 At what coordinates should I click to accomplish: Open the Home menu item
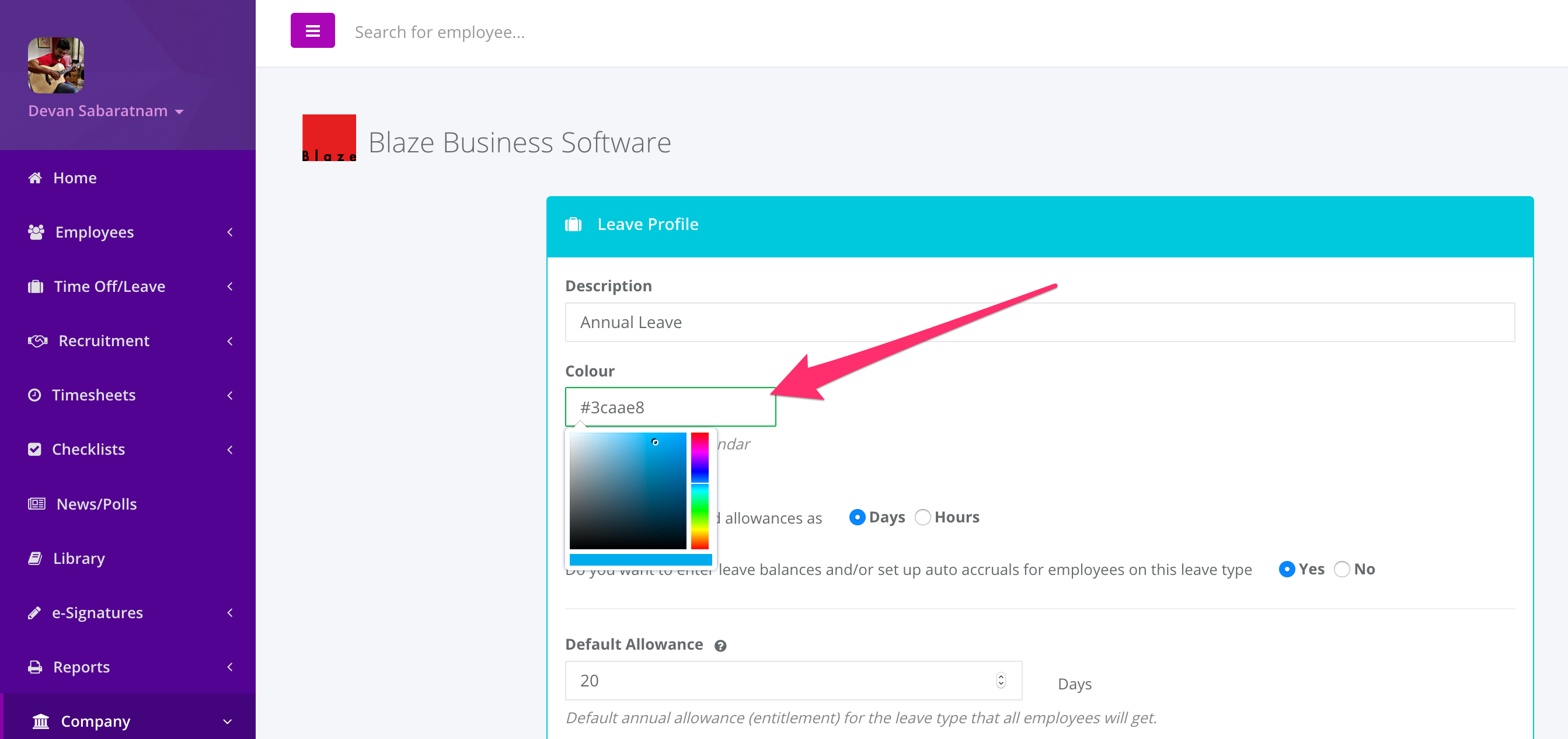(x=128, y=177)
